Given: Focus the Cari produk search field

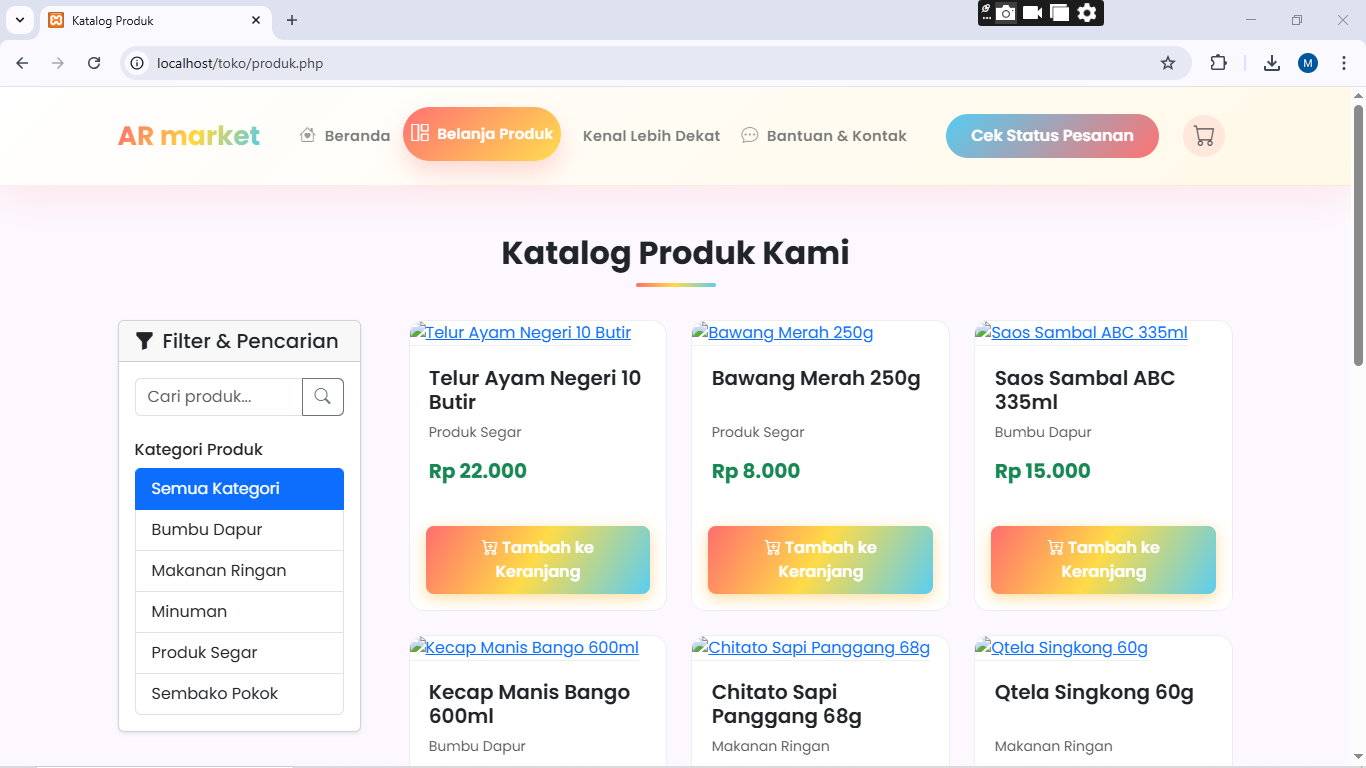Looking at the screenshot, I should click(x=219, y=397).
